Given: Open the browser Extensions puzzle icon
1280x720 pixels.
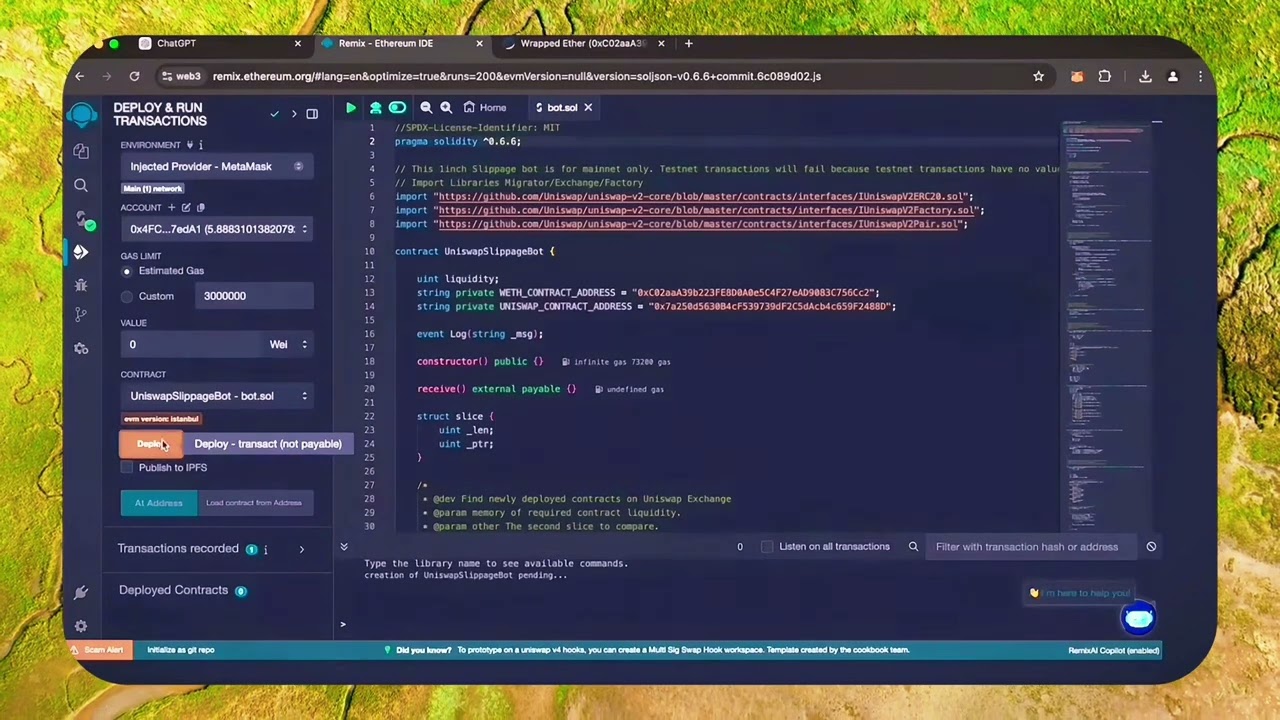Looking at the screenshot, I should (x=1104, y=76).
